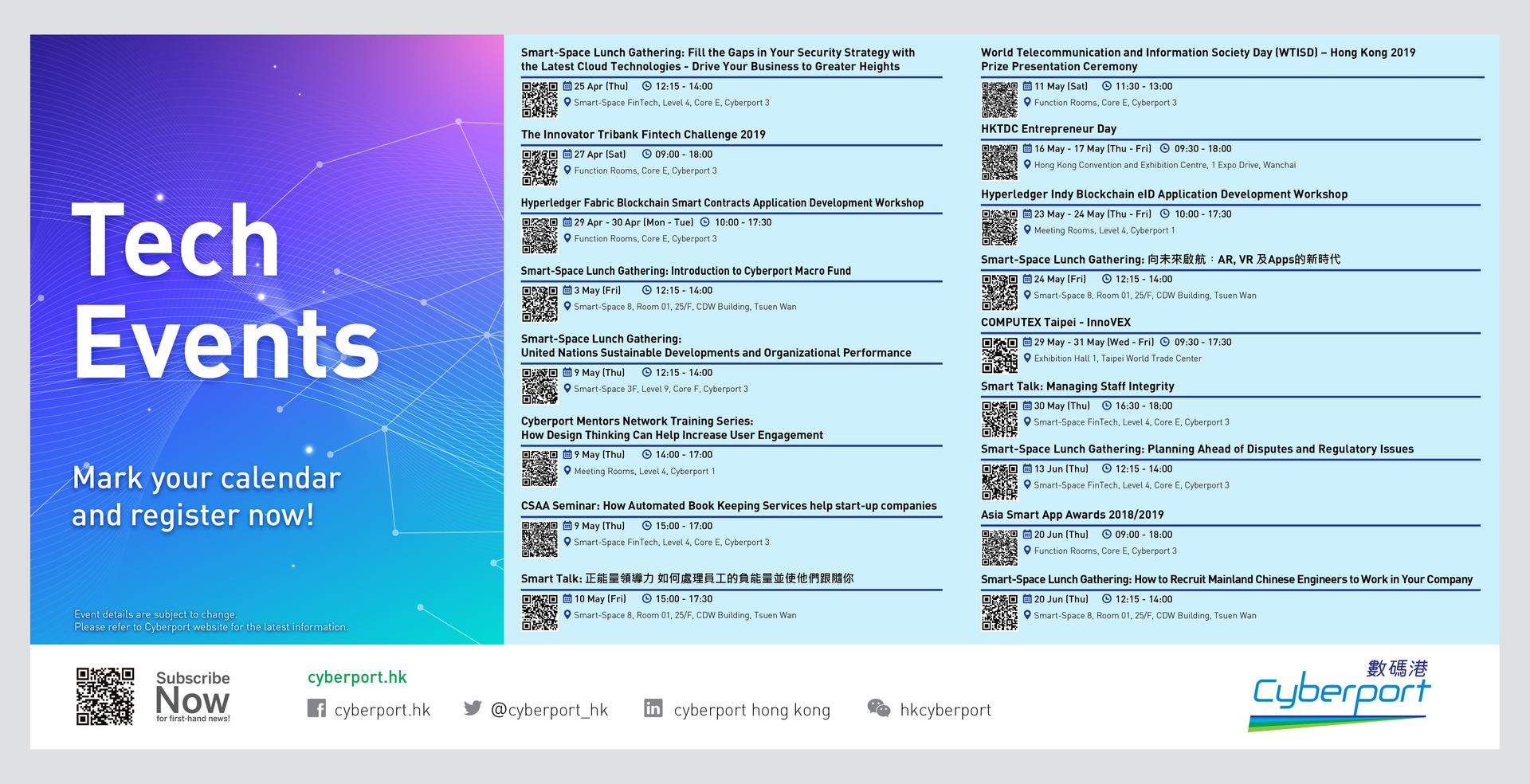
Task: Click QR code for Tribank Fintech Challenge
Action: coord(539,167)
